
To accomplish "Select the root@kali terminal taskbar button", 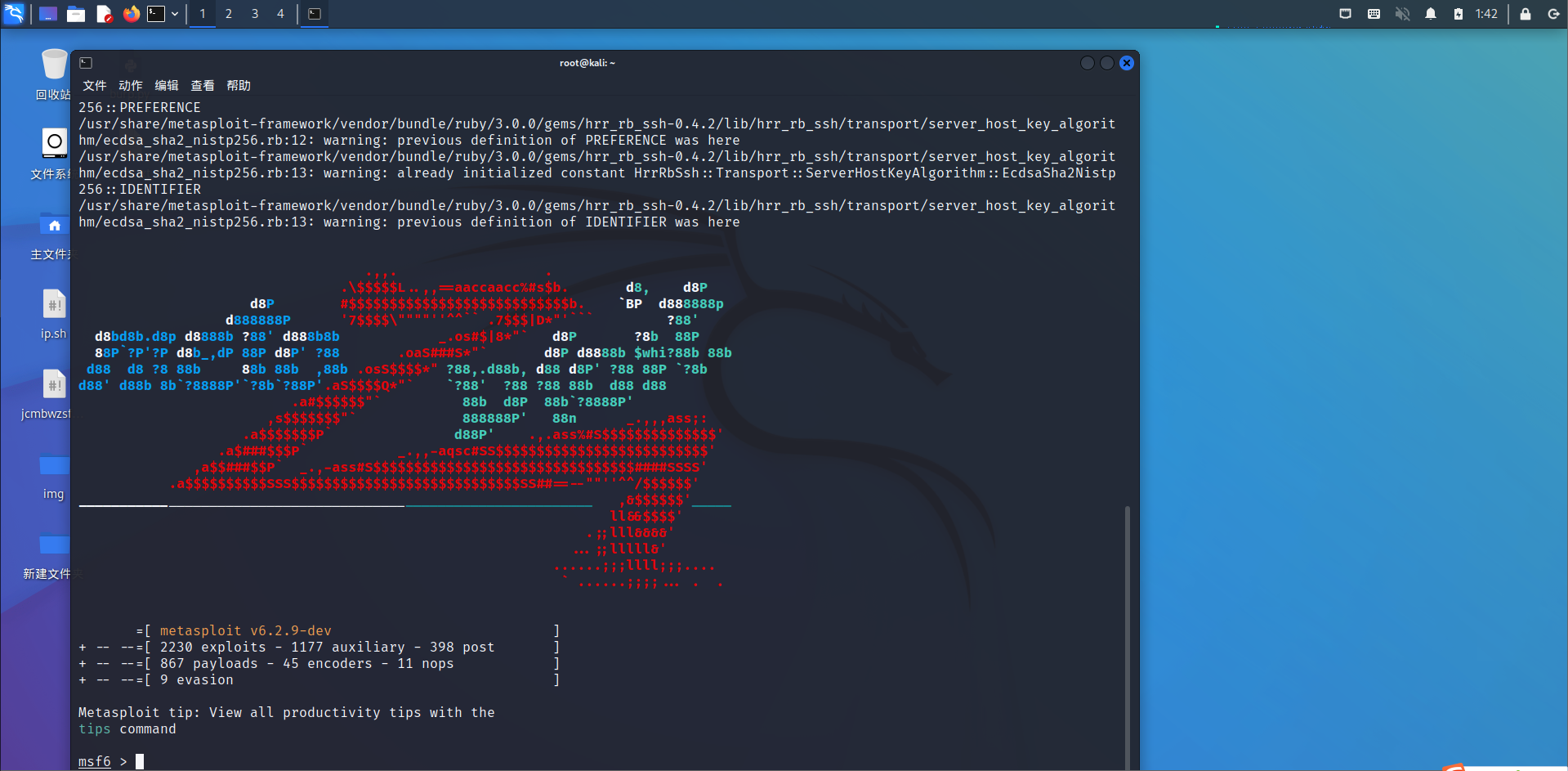I will (x=315, y=14).
